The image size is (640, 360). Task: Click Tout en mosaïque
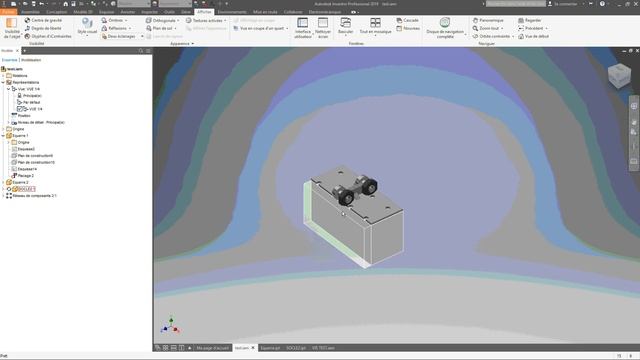pos(375,27)
